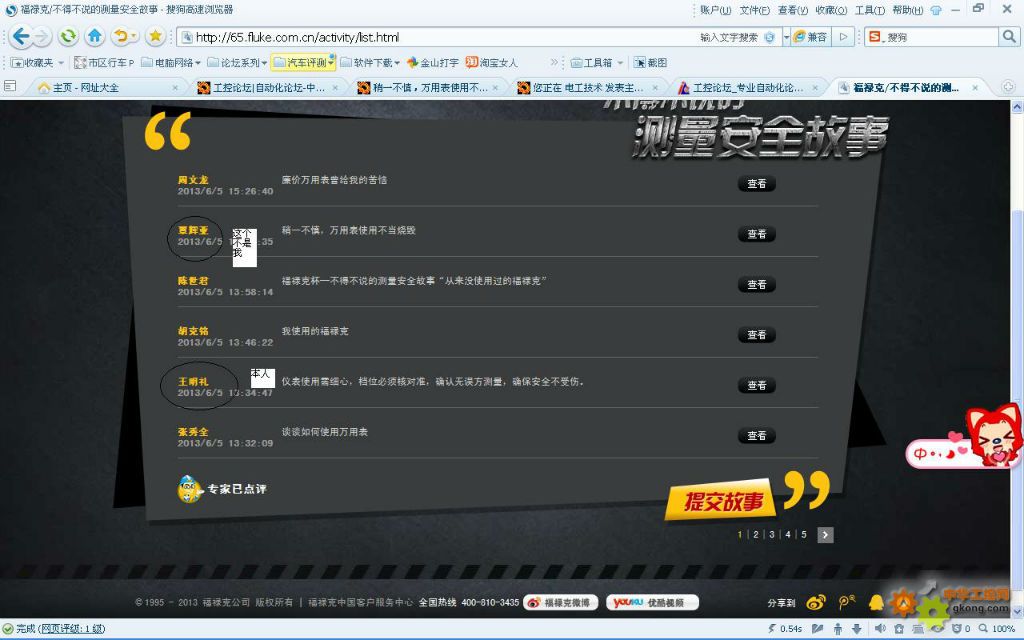Click the undo closed tab icon
Image resolution: width=1024 pixels, height=640 pixels.
(x=121, y=37)
